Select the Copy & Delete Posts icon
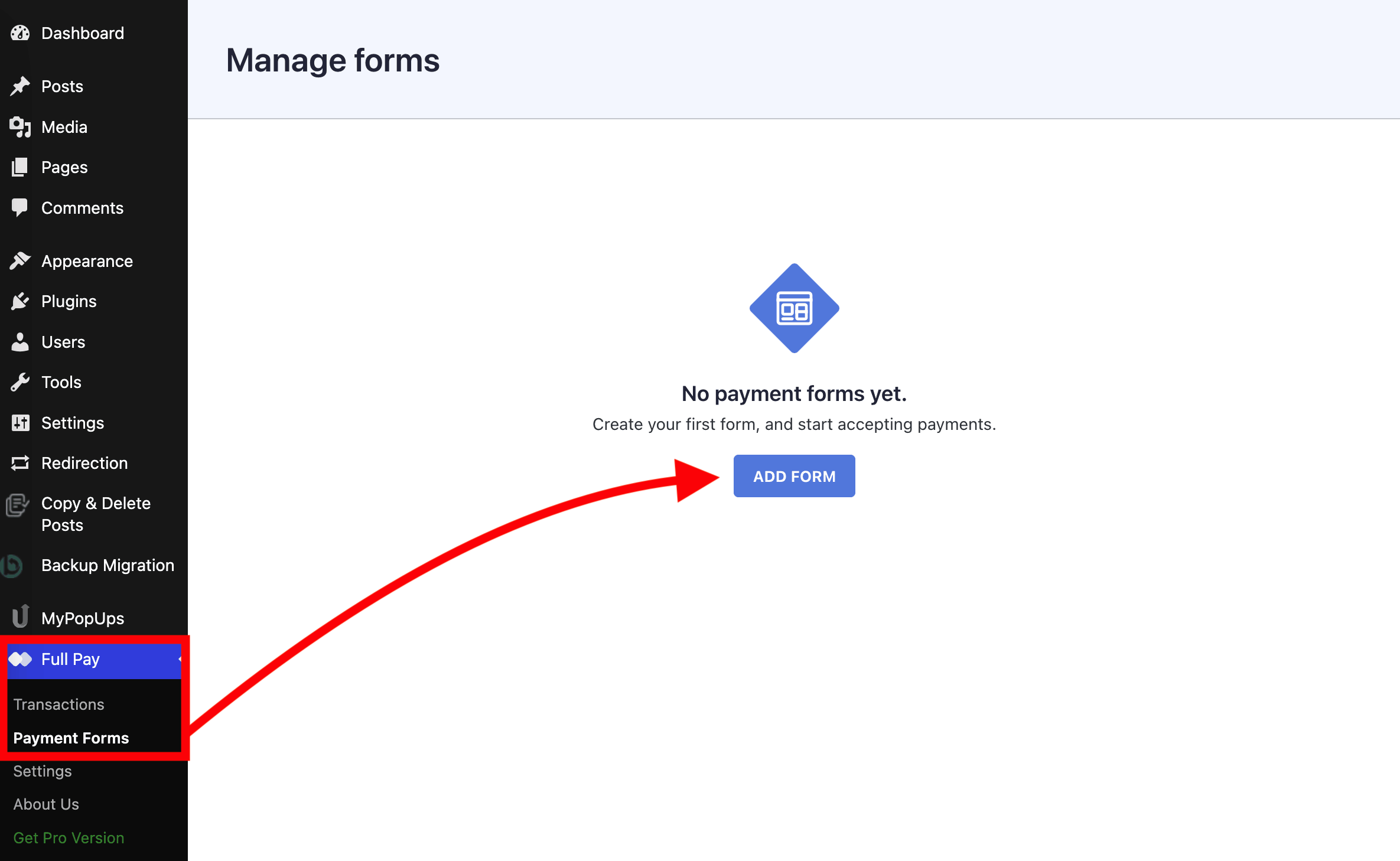Viewport: 1400px width, 861px height. (18, 505)
